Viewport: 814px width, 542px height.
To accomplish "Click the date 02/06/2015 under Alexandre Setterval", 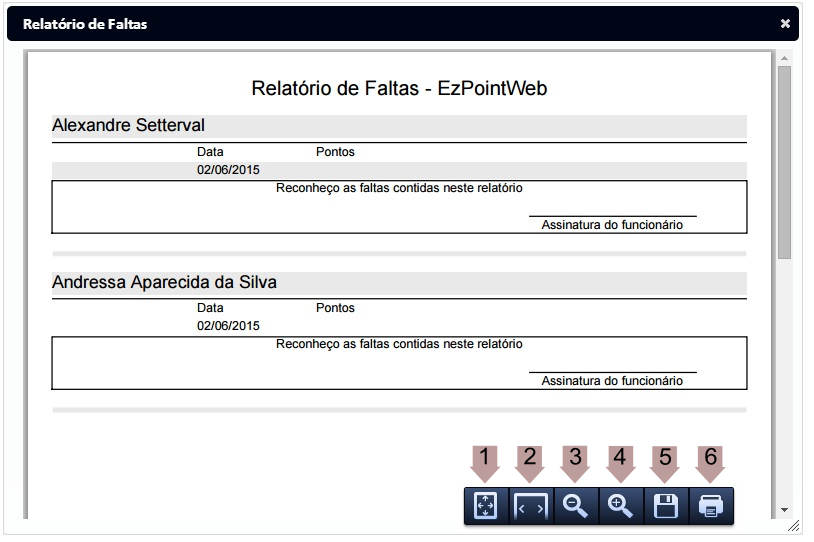I will [228, 170].
